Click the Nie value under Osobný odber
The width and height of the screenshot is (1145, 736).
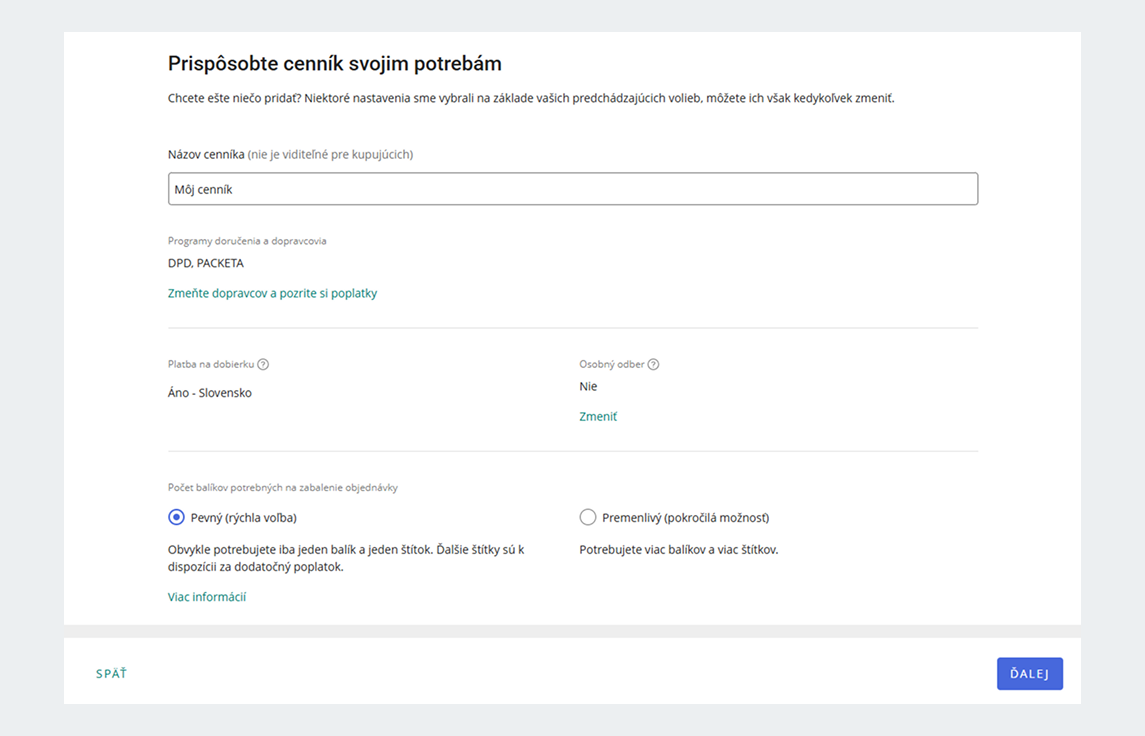pos(588,387)
